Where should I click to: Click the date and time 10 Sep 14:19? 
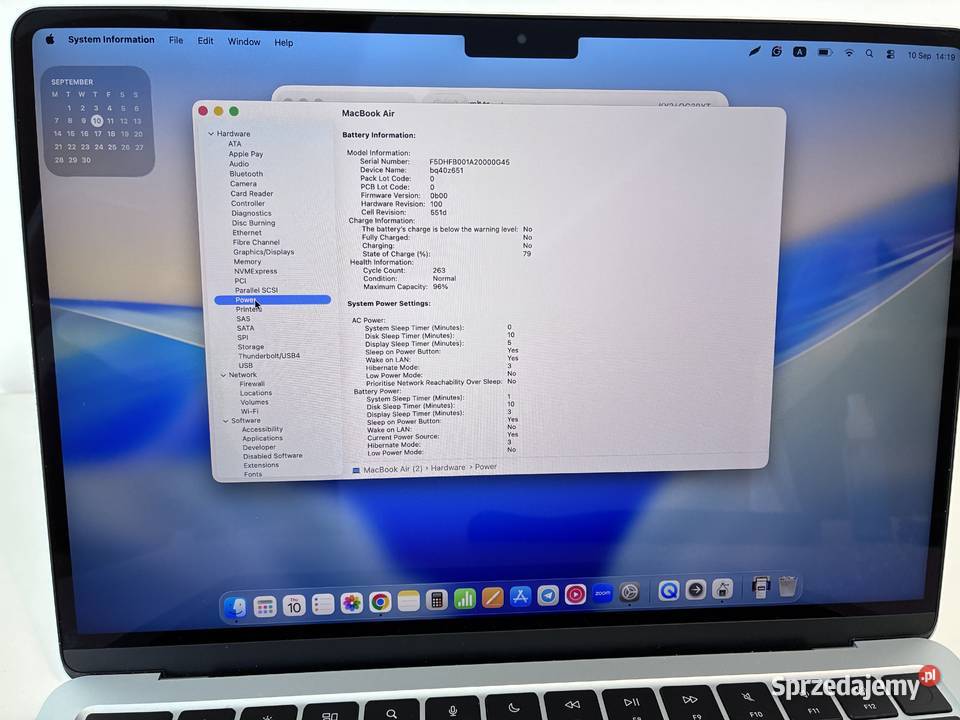(x=931, y=56)
